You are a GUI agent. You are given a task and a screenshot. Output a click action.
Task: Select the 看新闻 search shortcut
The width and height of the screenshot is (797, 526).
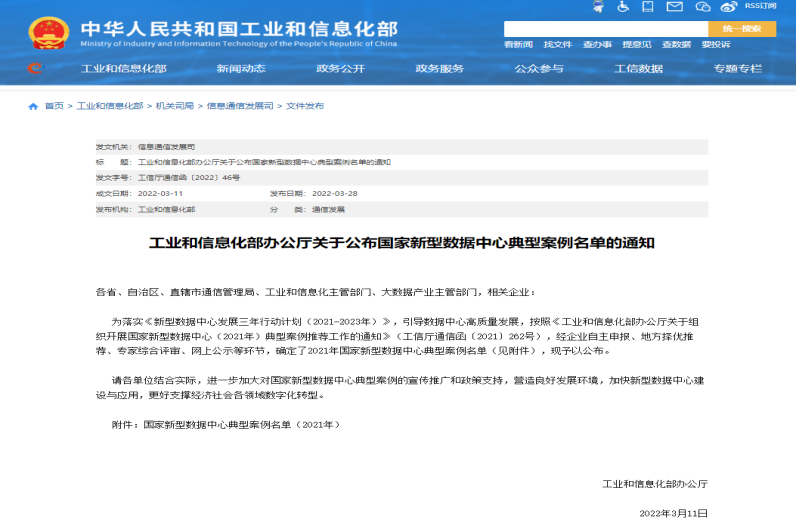518,45
